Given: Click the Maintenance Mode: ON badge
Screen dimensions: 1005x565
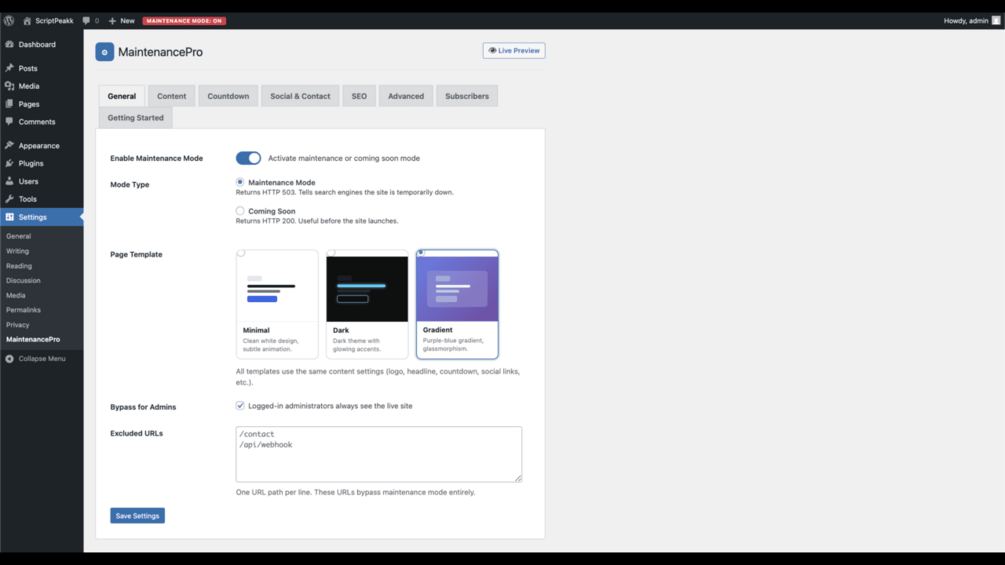Looking at the screenshot, I should (184, 20).
